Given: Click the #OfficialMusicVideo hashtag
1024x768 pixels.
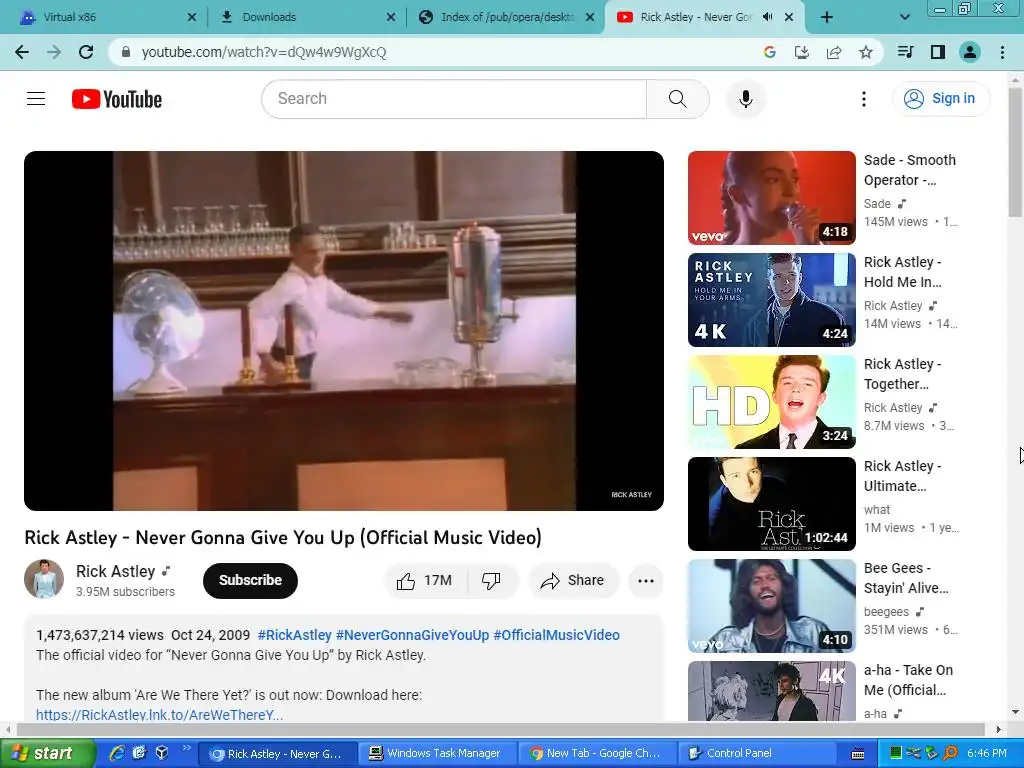Looking at the screenshot, I should pos(556,635).
